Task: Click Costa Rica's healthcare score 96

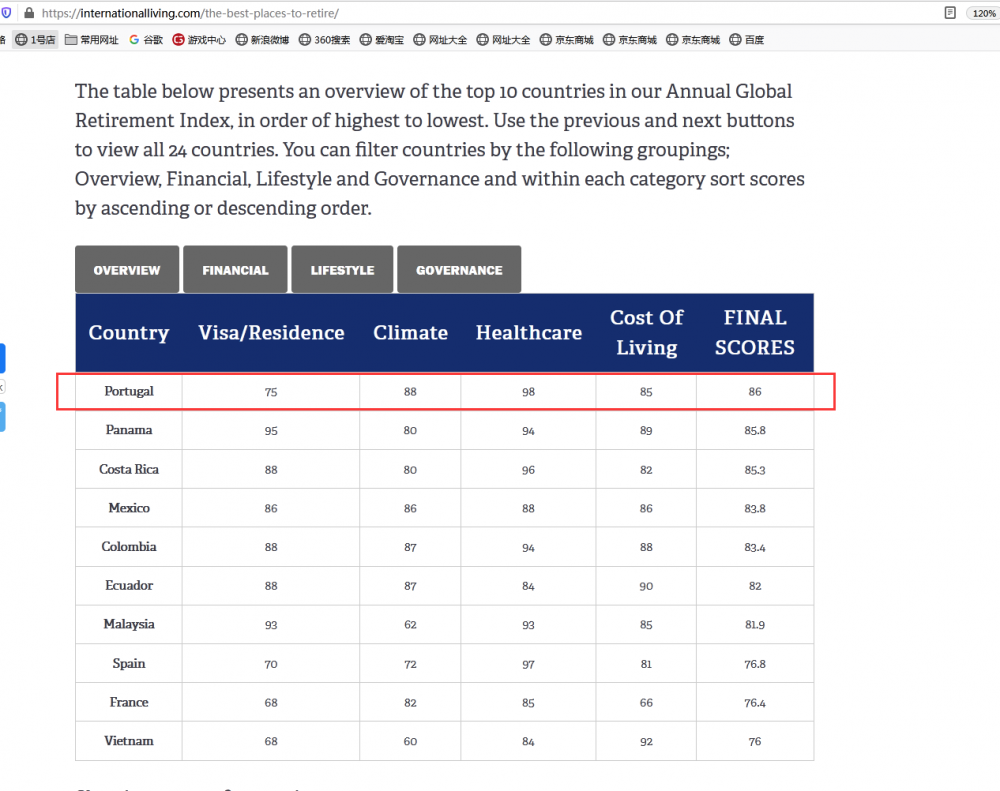Action: click(528, 470)
